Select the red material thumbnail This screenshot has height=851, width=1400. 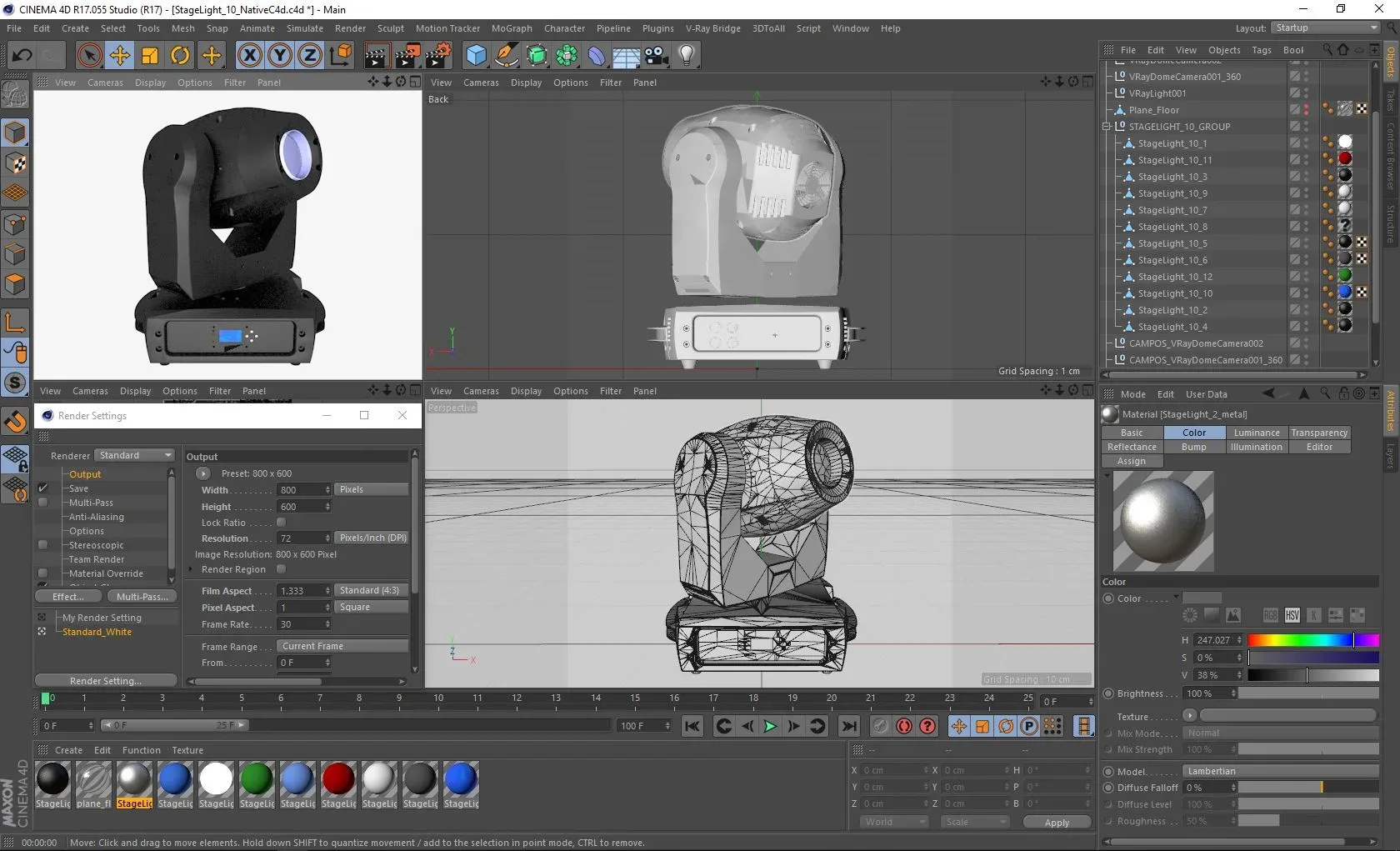coord(337,779)
